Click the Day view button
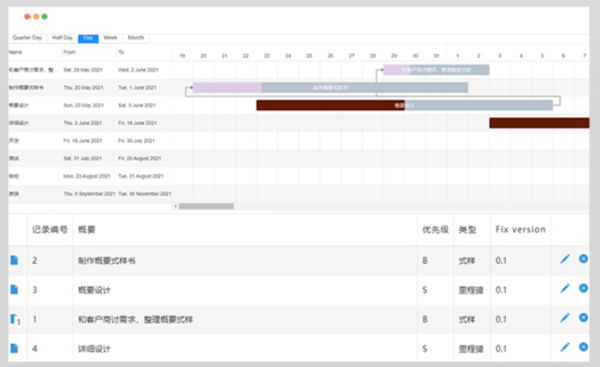600x367 pixels. 88,38
